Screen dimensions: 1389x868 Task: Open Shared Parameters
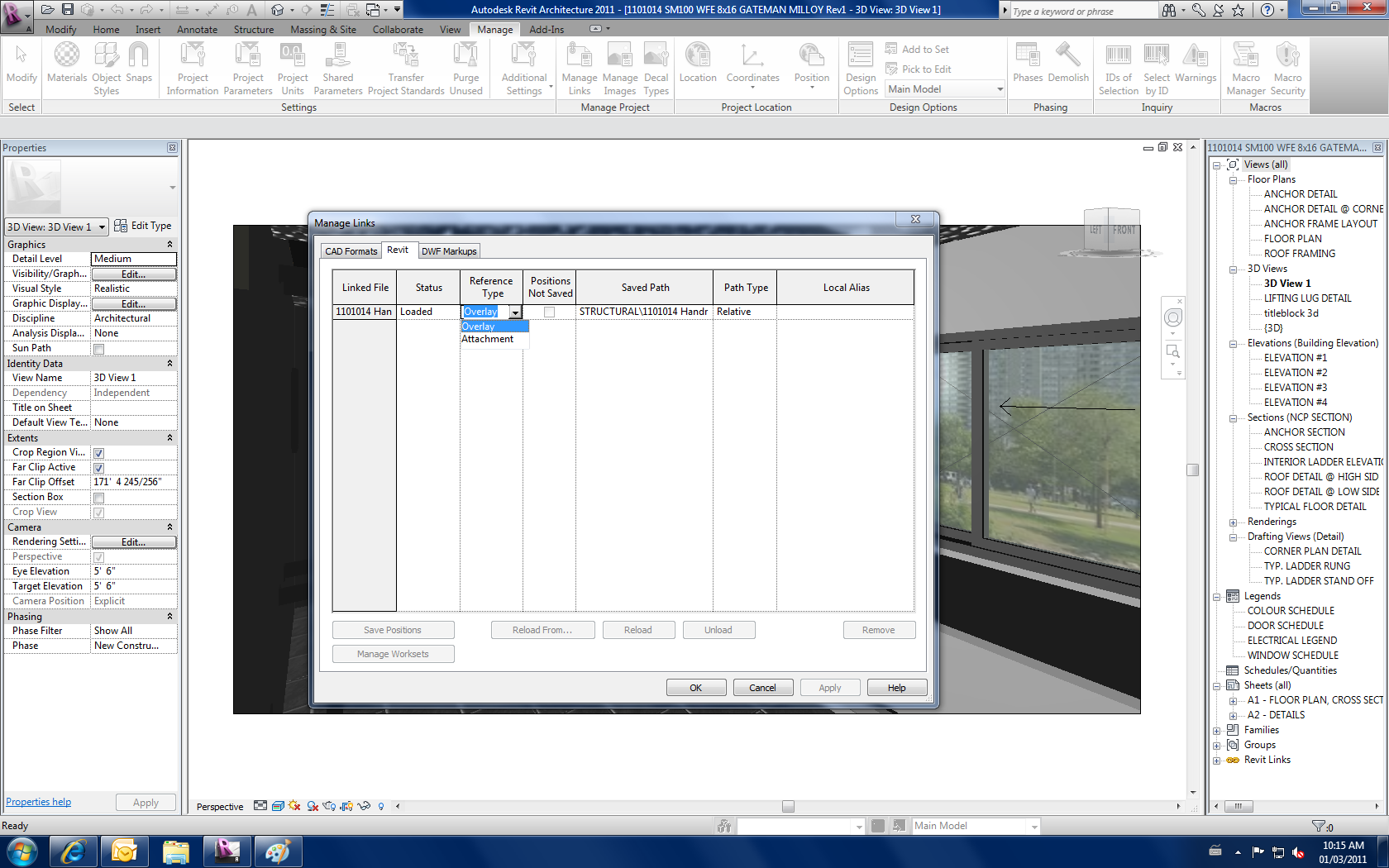(338, 69)
